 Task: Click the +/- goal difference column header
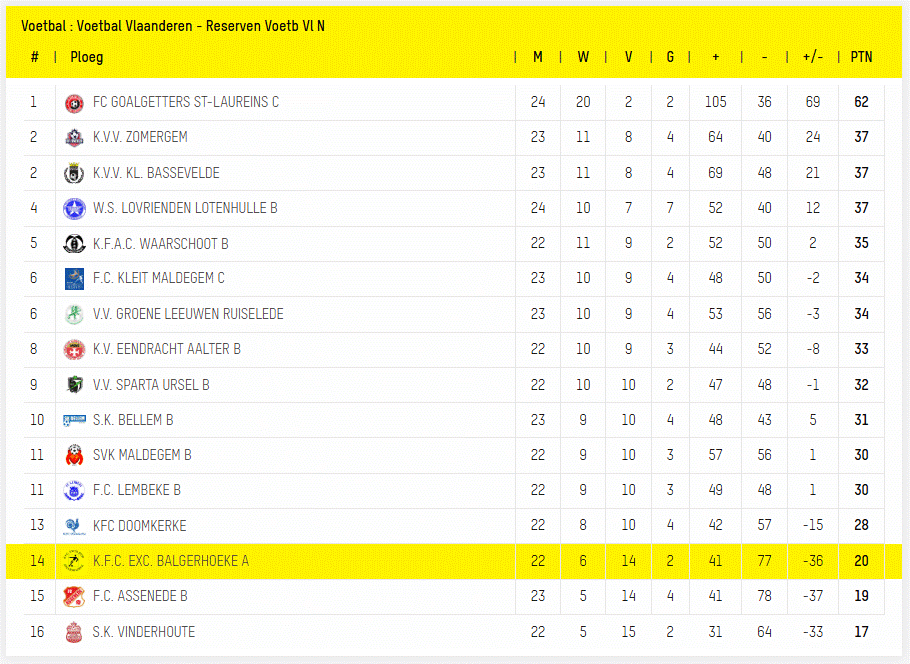812,57
